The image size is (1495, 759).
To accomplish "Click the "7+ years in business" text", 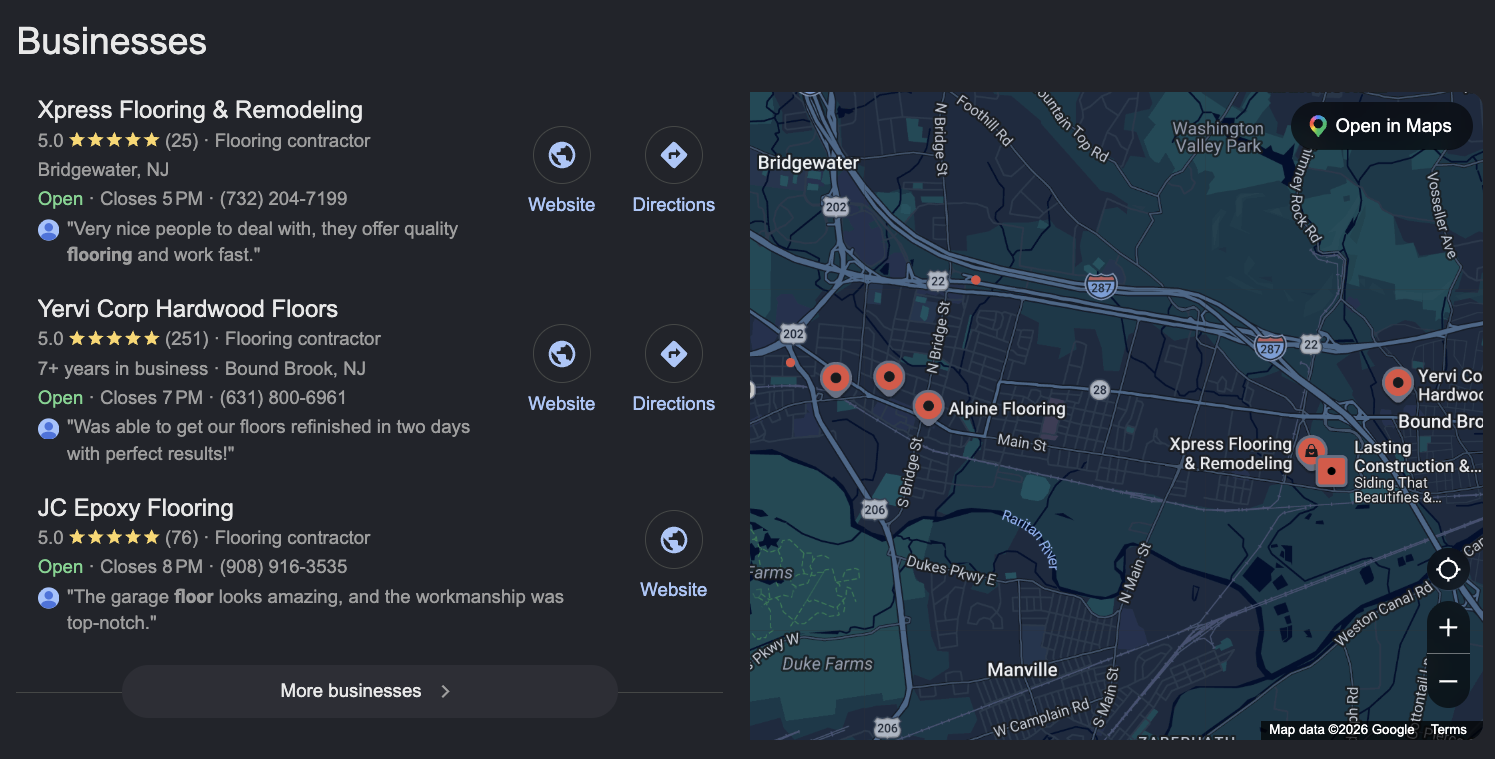I will point(123,369).
